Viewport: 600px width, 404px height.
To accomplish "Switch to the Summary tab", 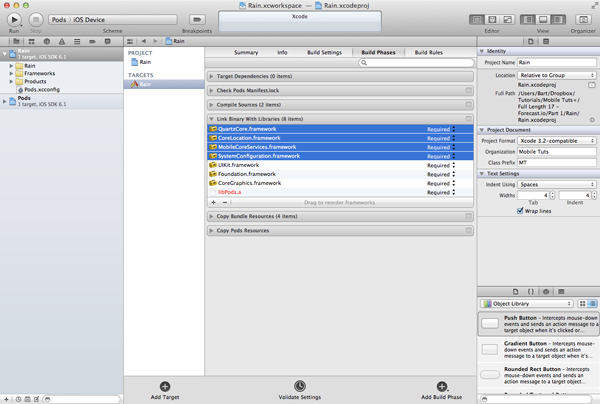I will click(x=246, y=52).
